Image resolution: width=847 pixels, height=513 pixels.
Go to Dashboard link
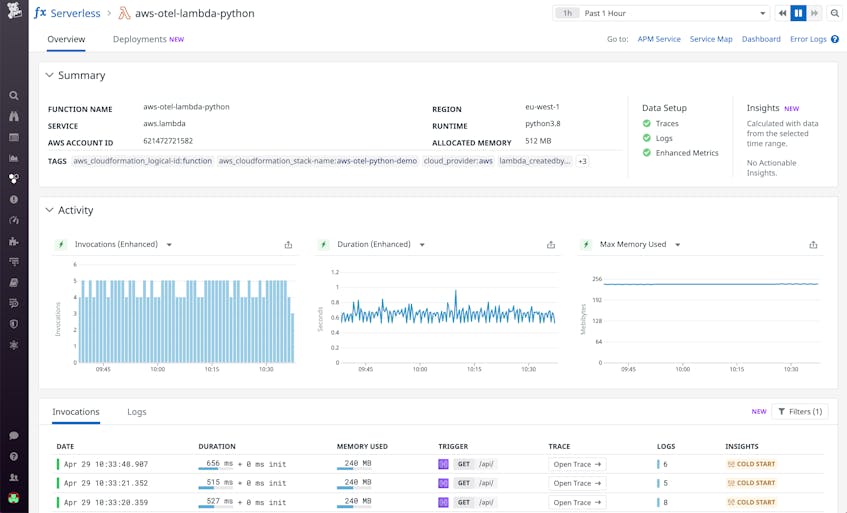coord(761,39)
